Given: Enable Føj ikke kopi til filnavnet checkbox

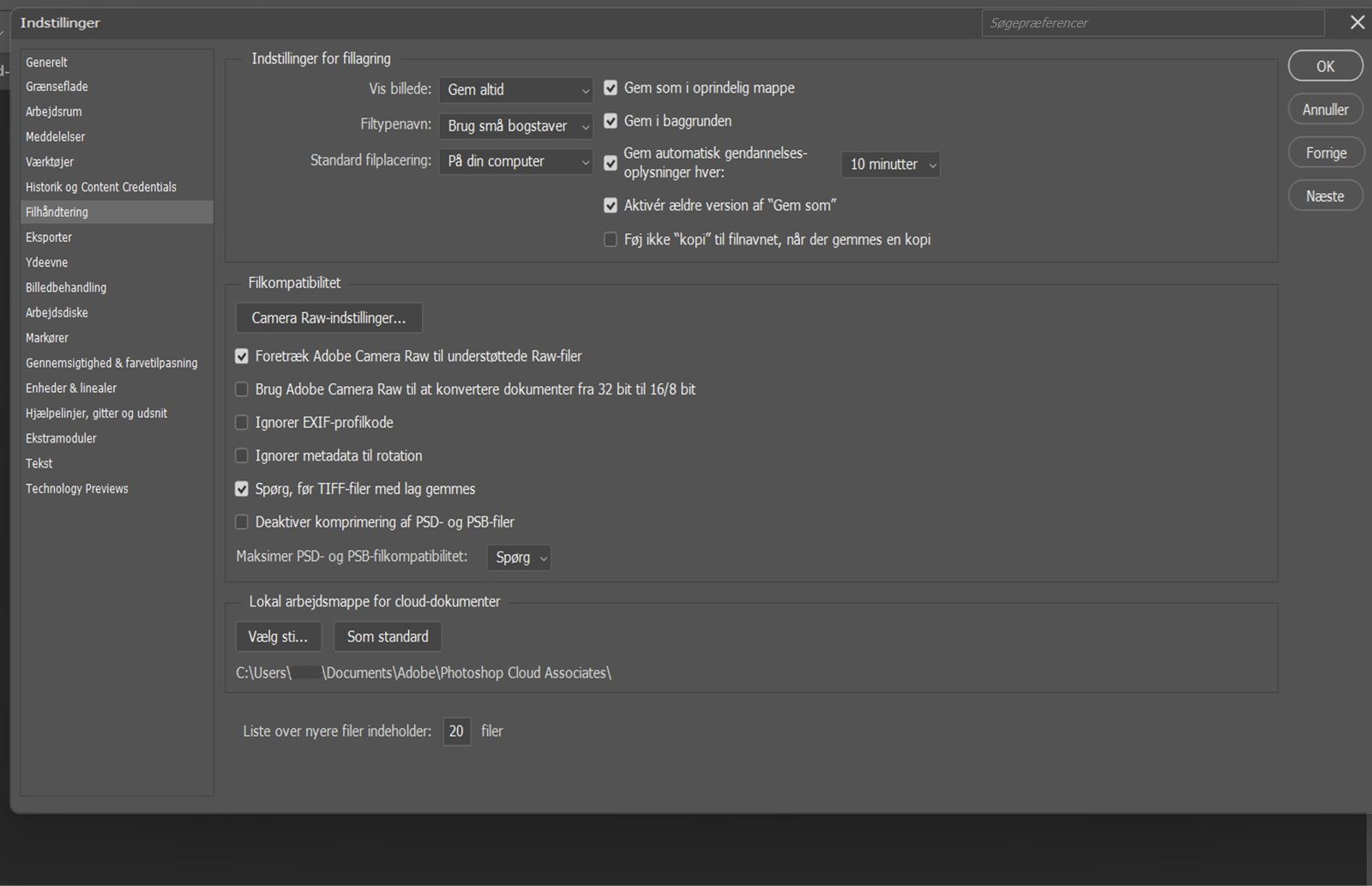Looking at the screenshot, I should tap(611, 239).
